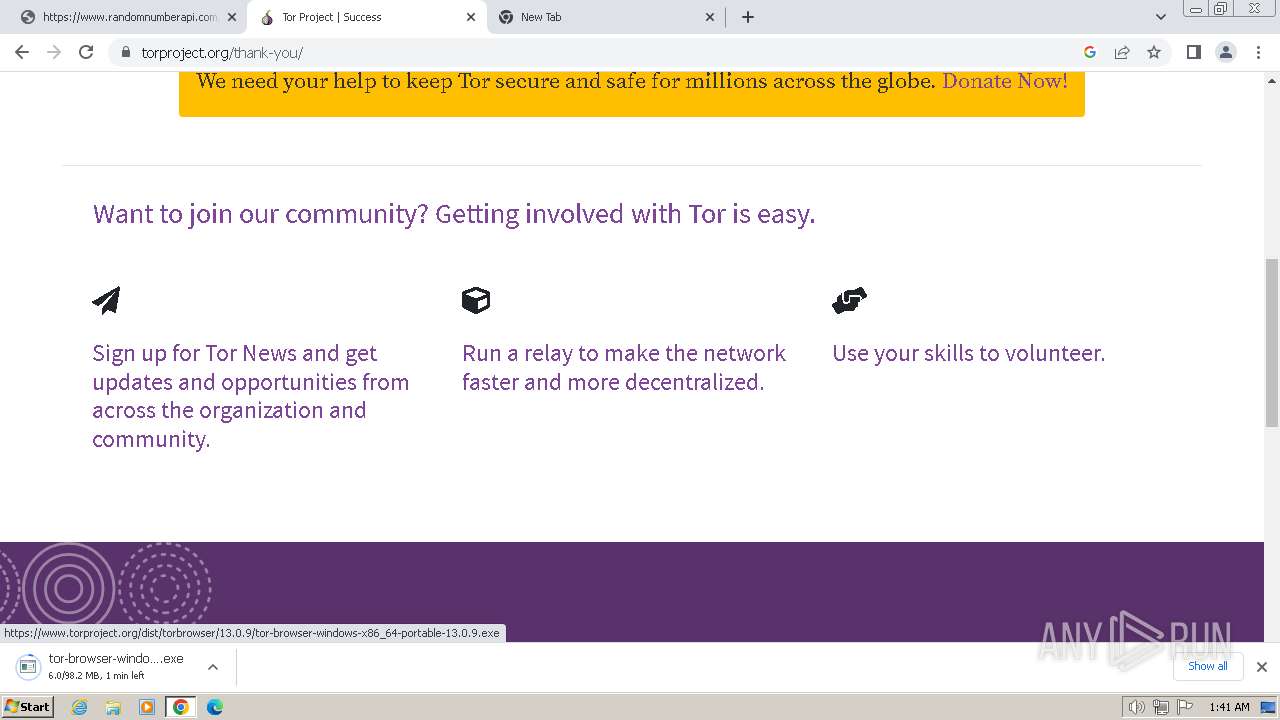Close the New Tab tab
The height and width of the screenshot is (720, 1280).
tap(710, 17)
